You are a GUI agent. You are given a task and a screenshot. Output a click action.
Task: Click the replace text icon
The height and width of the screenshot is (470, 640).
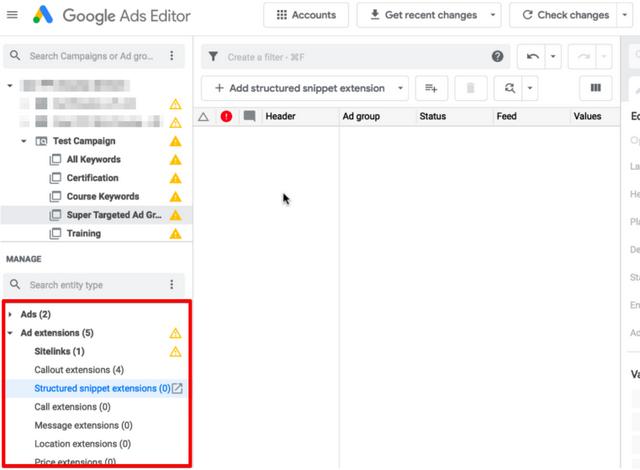[x=509, y=88]
